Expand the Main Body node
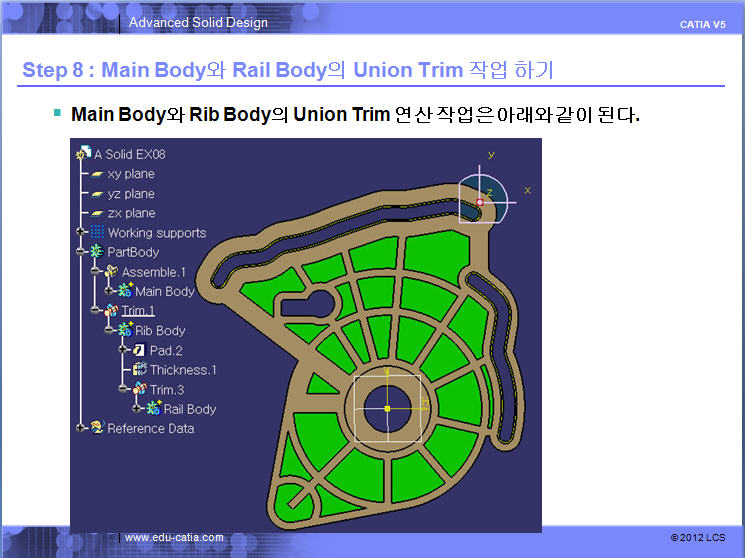This screenshot has width=745, height=558. [x=109, y=291]
